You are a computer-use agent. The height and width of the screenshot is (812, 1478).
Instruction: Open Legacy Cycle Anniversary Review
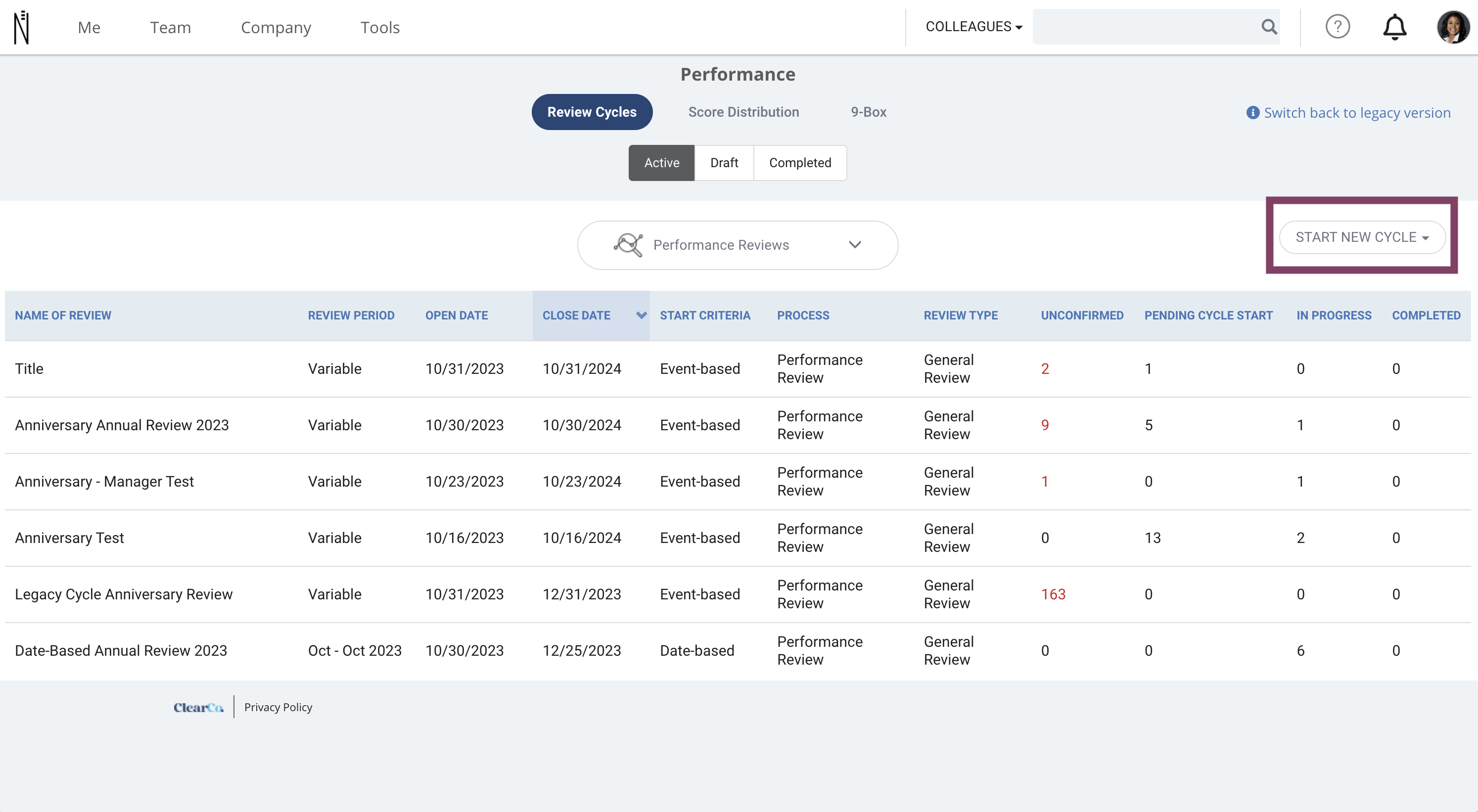(124, 594)
